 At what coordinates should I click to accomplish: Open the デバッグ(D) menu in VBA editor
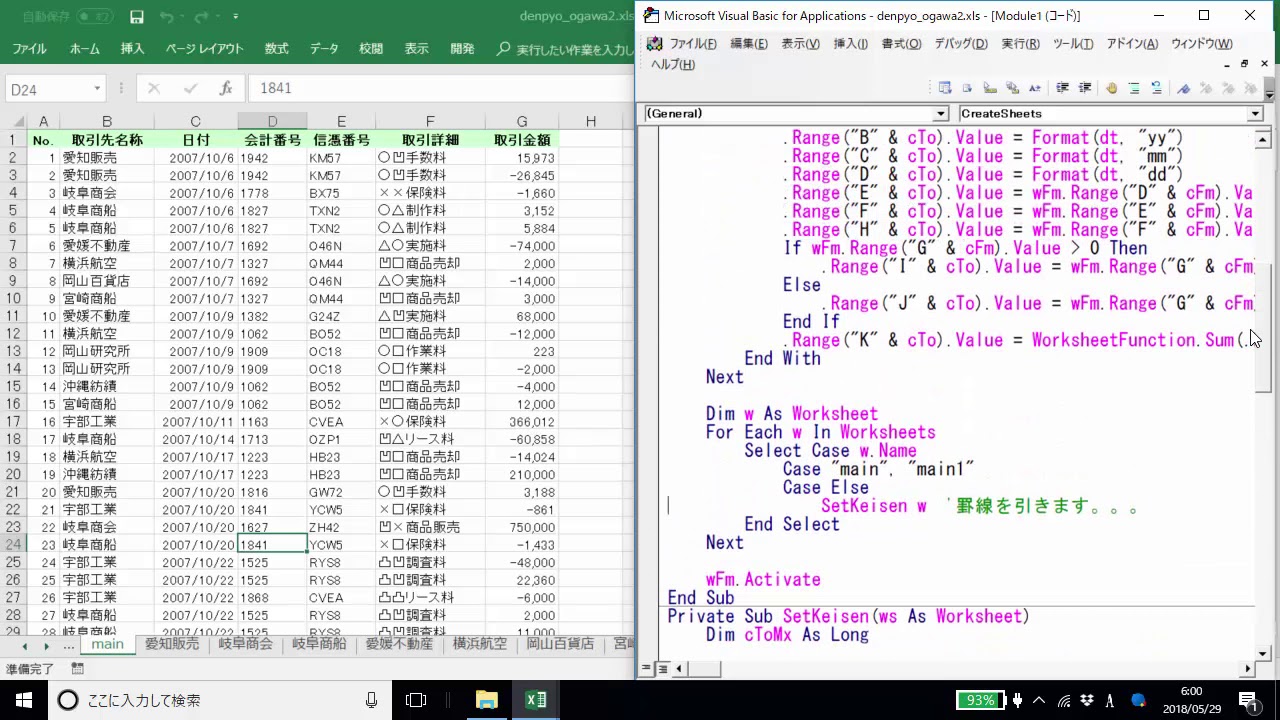pyautogui.click(x=960, y=43)
